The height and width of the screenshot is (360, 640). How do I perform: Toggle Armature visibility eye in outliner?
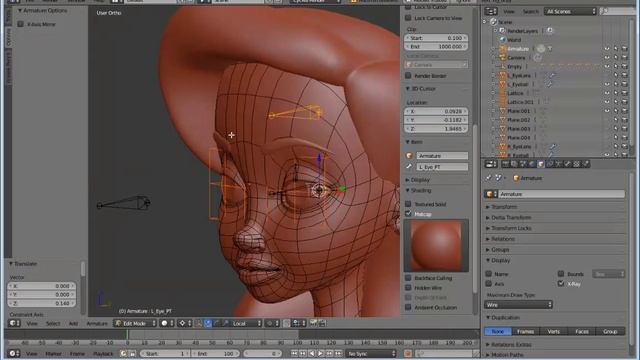click(607, 49)
